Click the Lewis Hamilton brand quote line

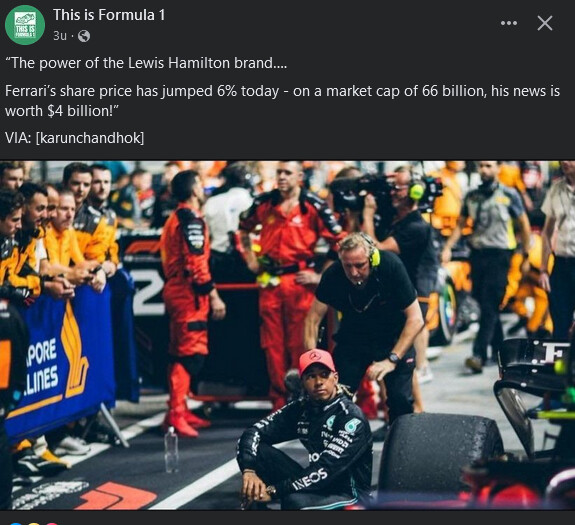tap(146, 63)
